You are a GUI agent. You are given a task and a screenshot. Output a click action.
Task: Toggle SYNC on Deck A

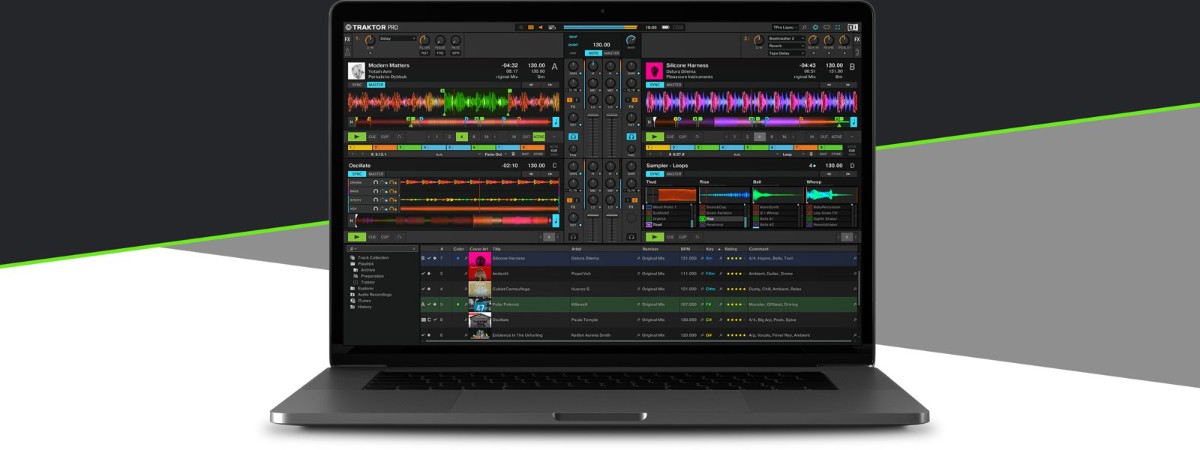click(357, 85)
